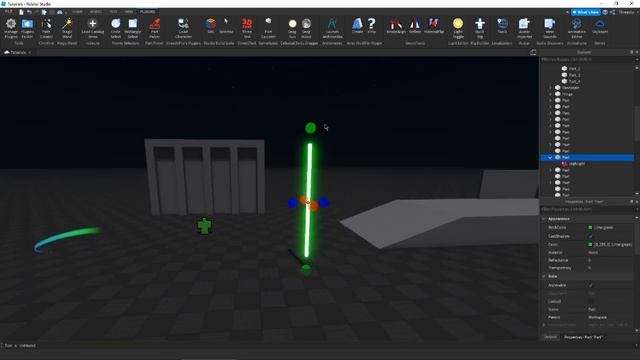Switch to the TEST ribbon tab
Image resolution: width=640 pixels, height=360 pixels.
click(x=113, y=12)
